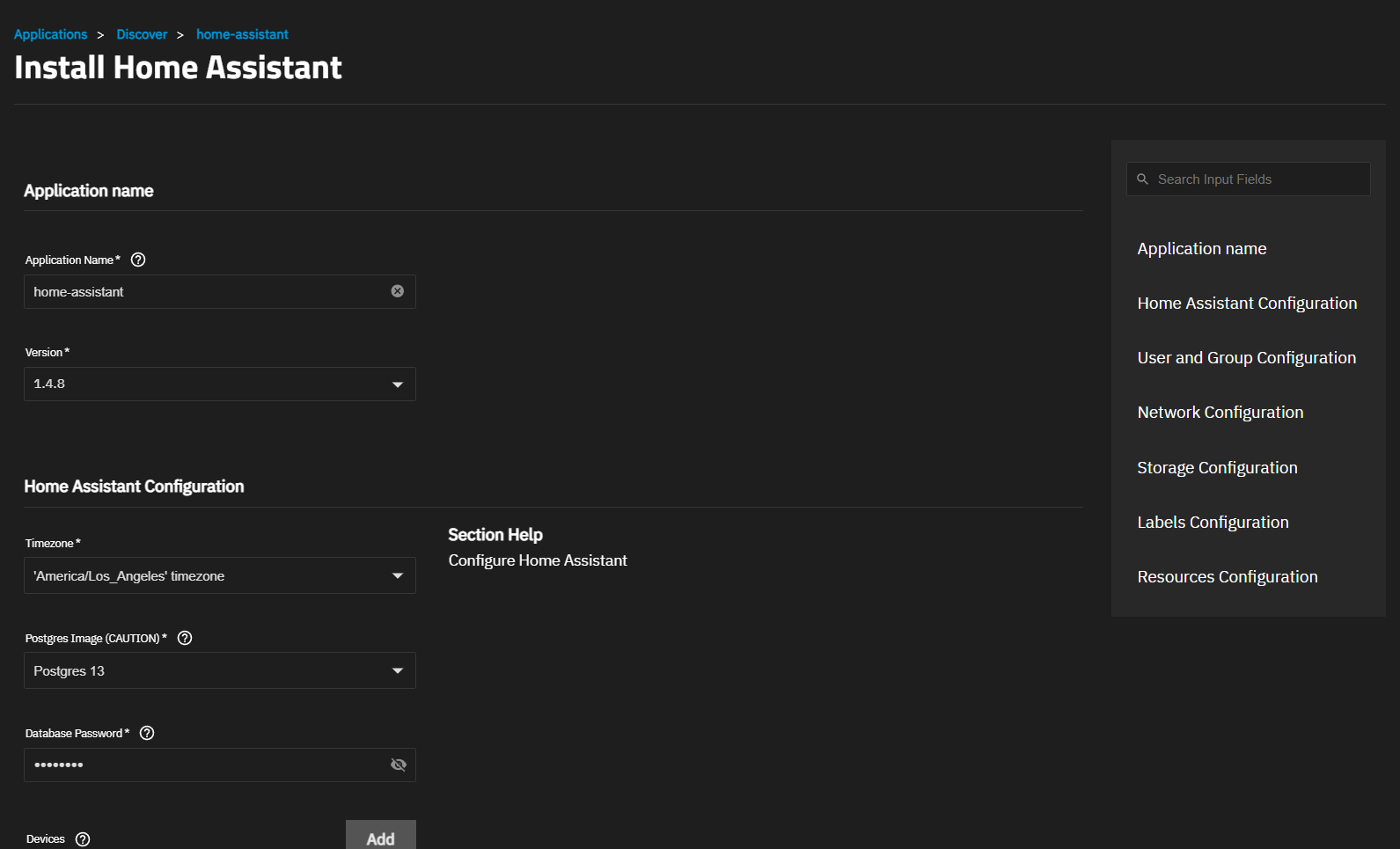Open Applications breadcrumb link
The width and height of the screenshot is (1400, 849).
51,34
